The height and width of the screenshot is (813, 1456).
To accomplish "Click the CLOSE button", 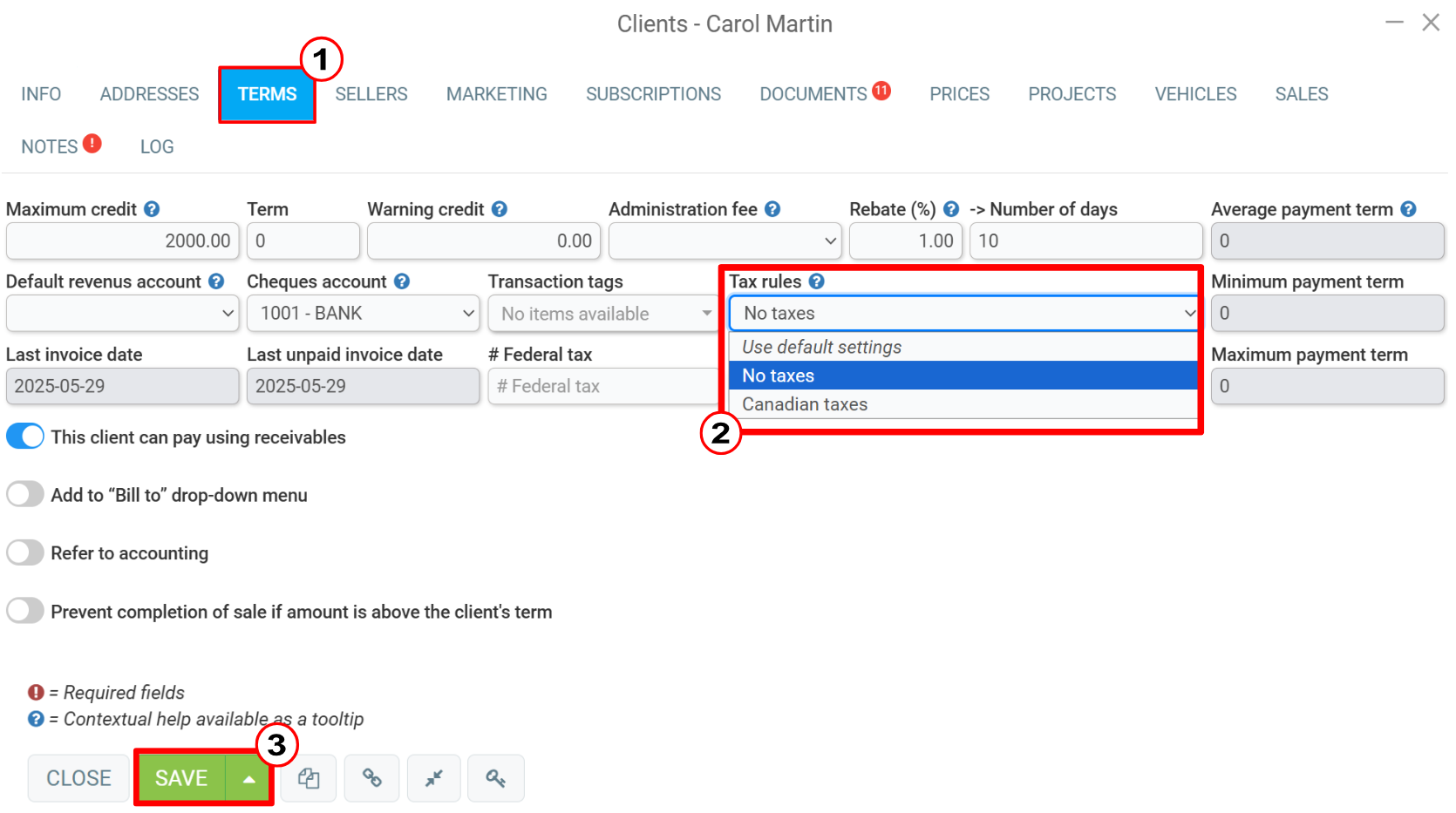I will coord(78,778).
